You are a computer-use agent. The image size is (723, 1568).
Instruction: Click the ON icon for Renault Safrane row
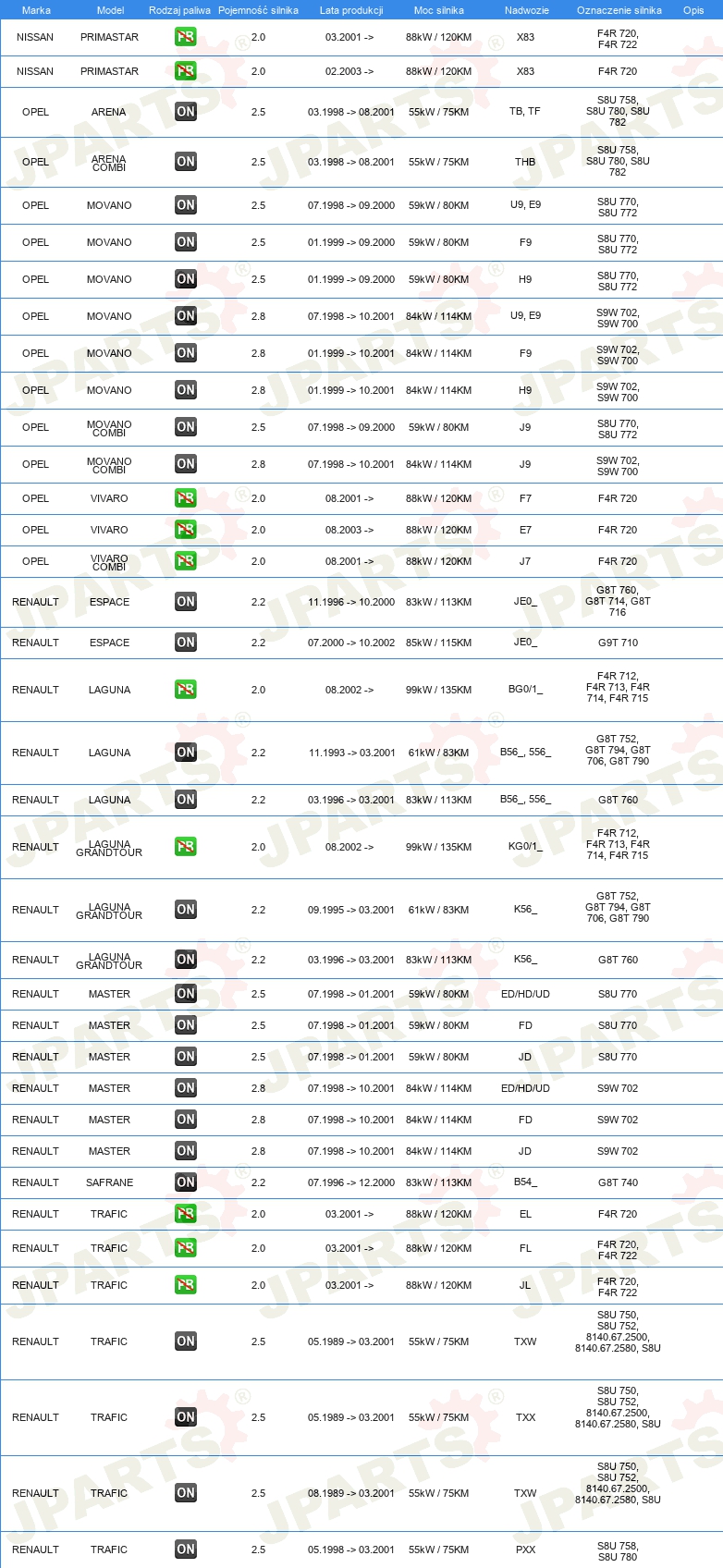[186, 1182]
